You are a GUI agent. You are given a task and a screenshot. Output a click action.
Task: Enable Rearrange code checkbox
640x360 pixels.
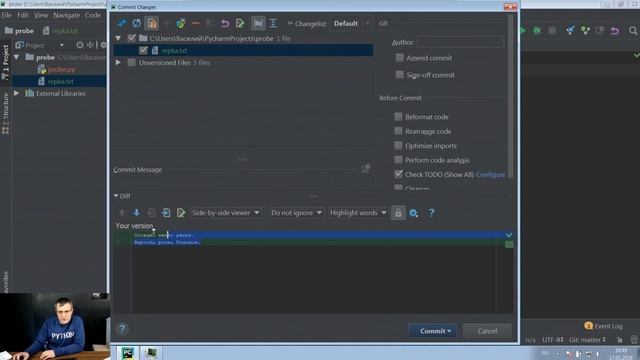398,131
